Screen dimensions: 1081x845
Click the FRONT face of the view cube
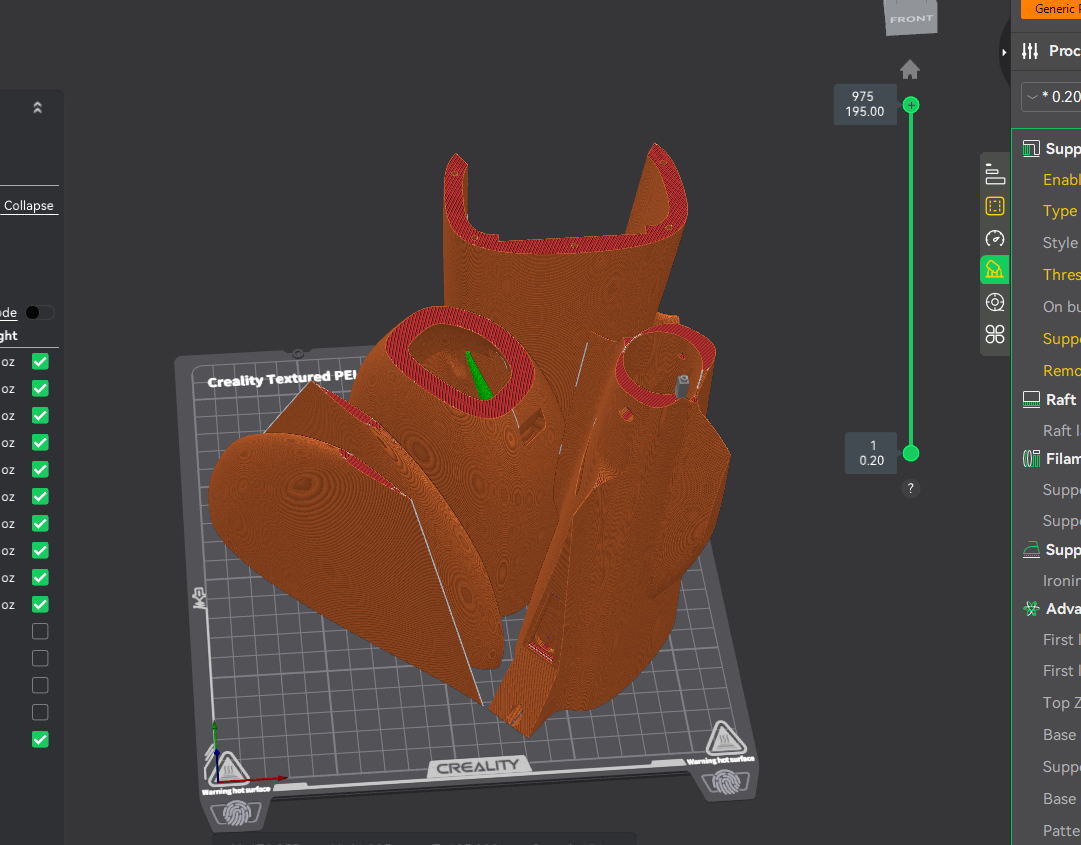point(911,19)
